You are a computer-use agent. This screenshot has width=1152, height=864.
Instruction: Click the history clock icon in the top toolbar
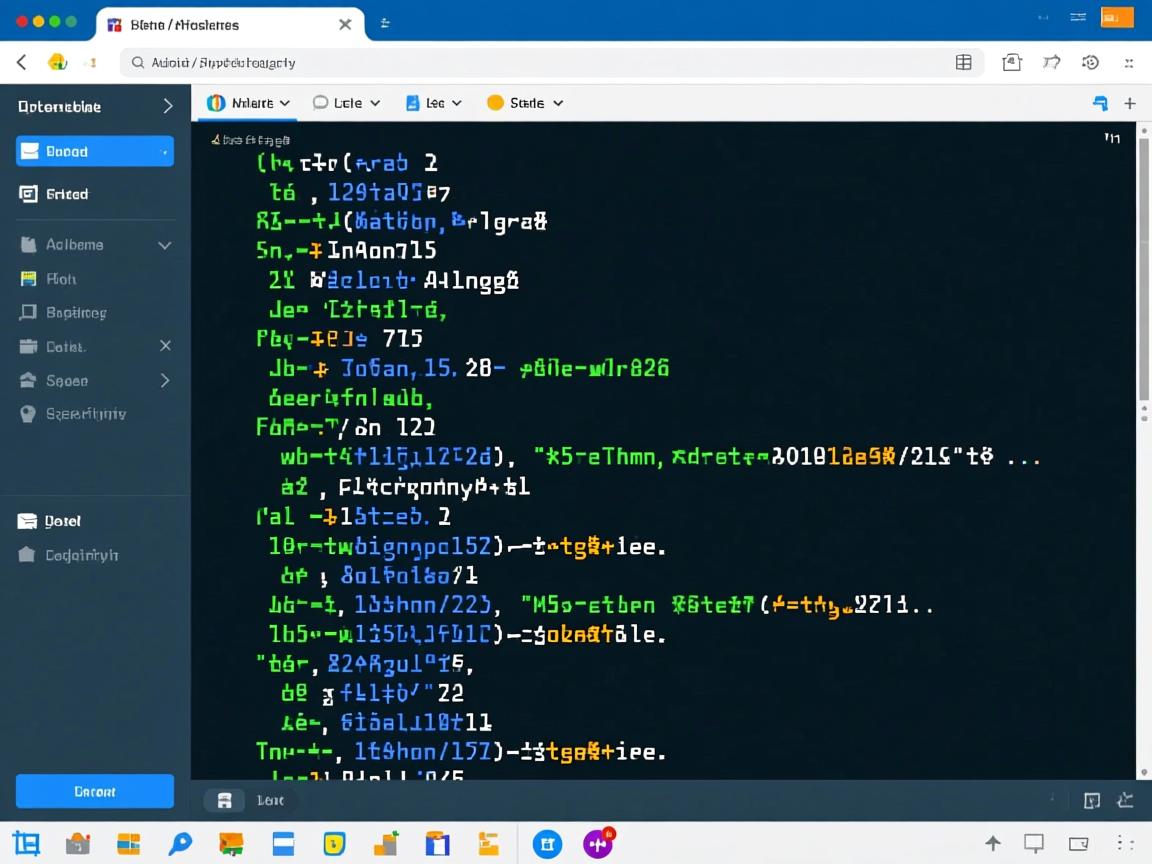tap(1090, 62)
